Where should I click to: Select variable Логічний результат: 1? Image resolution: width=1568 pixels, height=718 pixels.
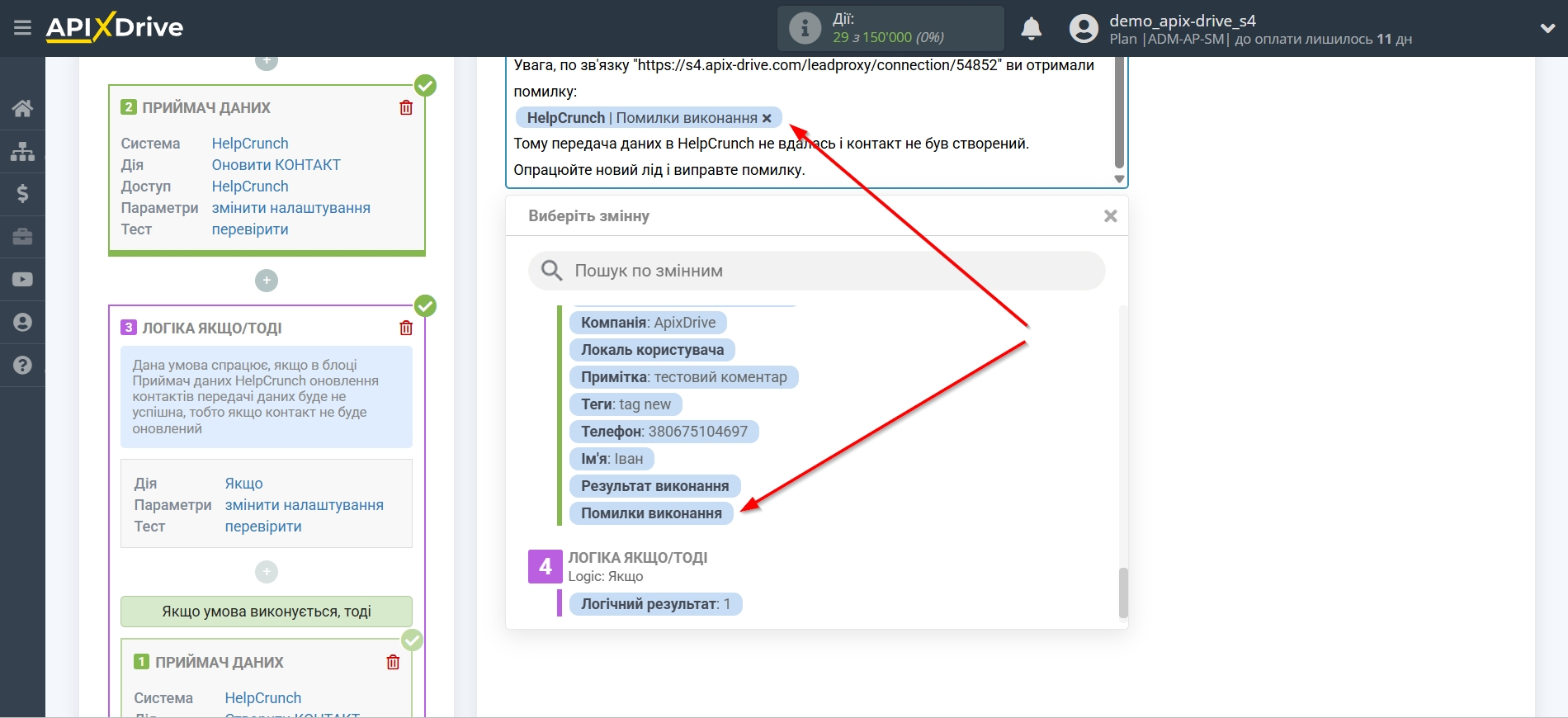(655, 604)
